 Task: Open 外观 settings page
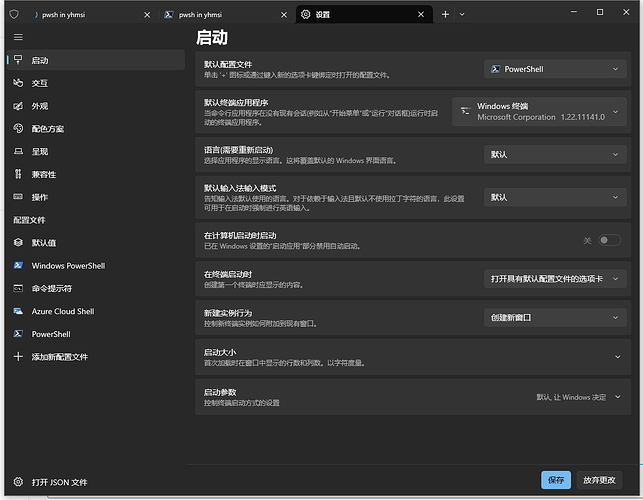[96, 106]
